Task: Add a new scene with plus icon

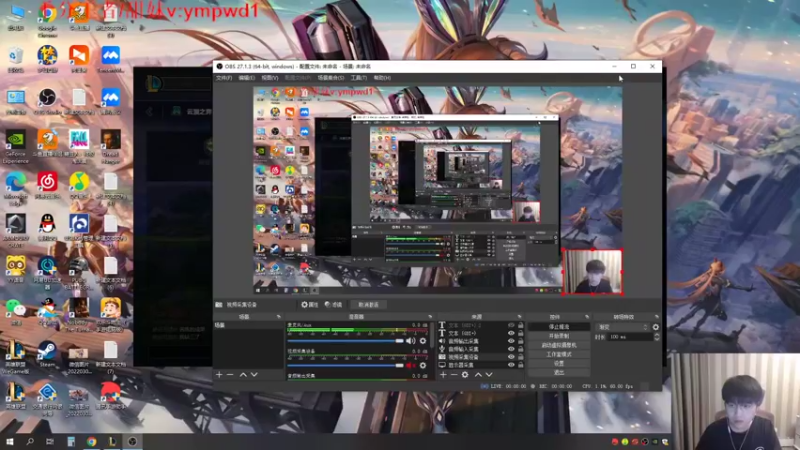Action: pos(219,374)
